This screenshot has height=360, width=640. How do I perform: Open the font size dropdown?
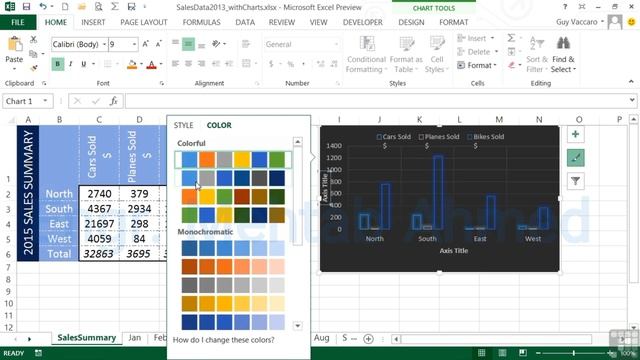click(134, 44)
